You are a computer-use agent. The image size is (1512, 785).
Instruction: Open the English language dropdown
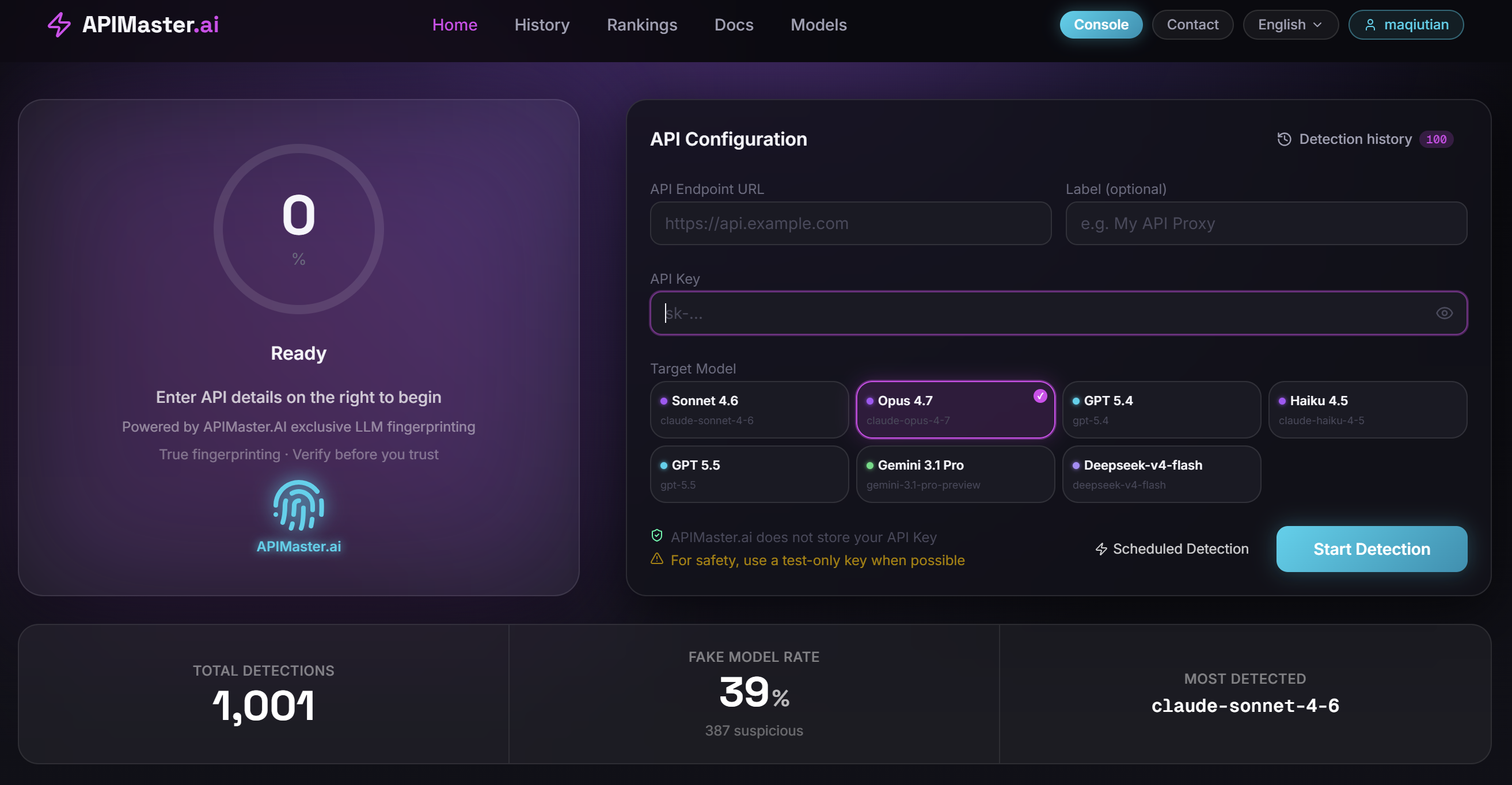(1290, 25)
